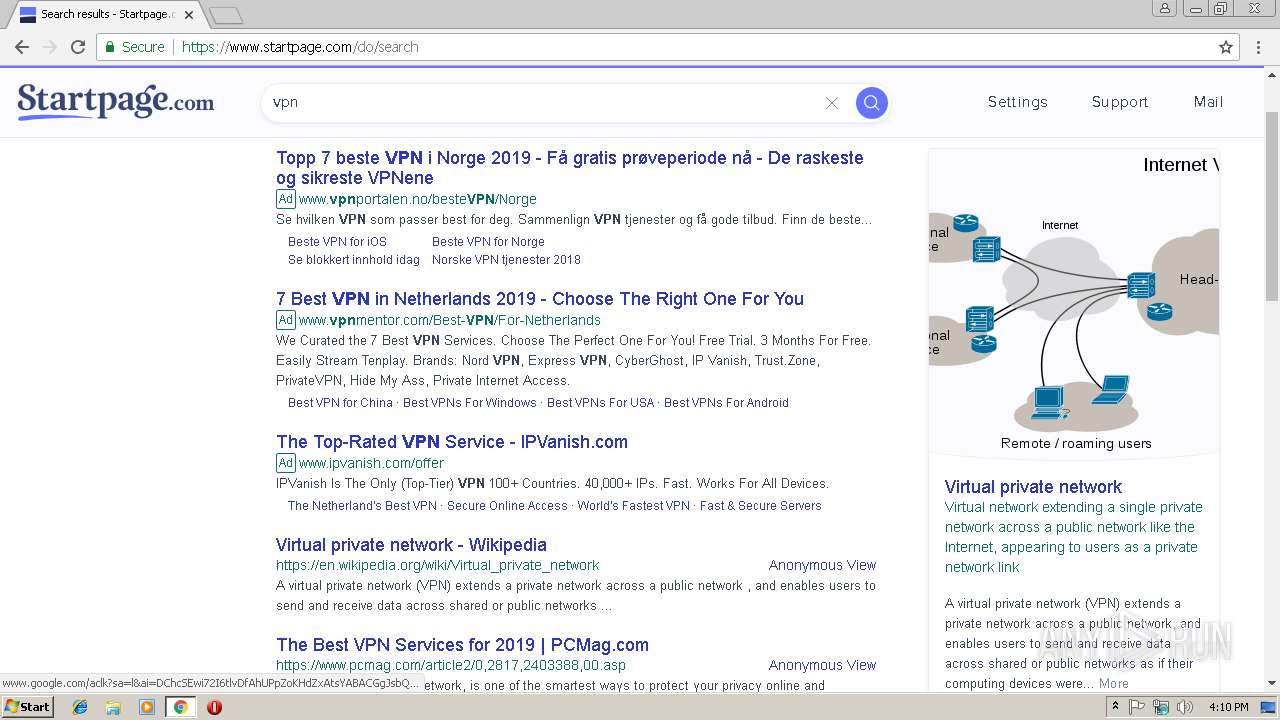Viewport: 1280px width, 720px height.
Task: Click the network tray icon
Action: pos(1161,707)
